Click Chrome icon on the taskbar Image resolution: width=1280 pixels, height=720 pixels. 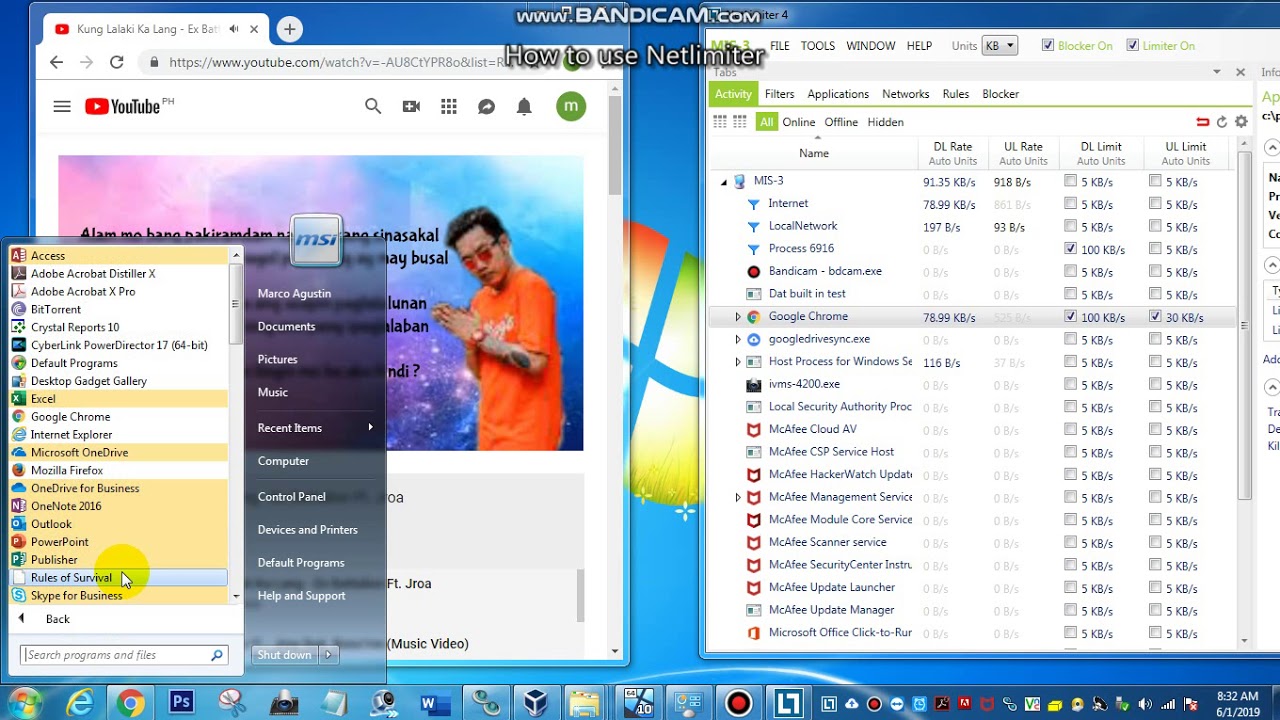coord(130,703)
